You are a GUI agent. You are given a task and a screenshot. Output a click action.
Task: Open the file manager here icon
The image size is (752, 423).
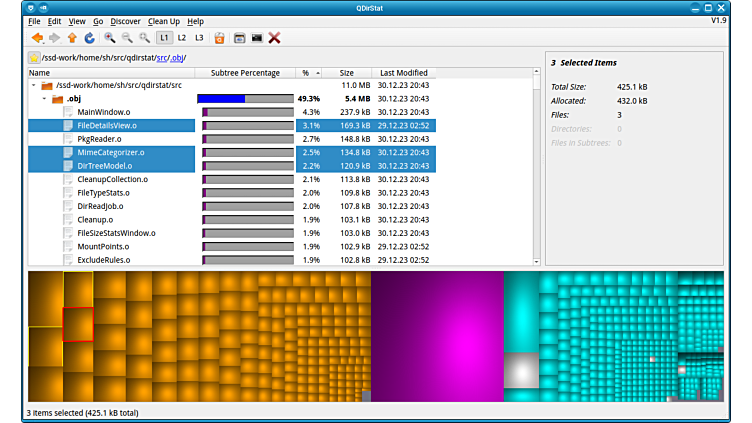tap(239, 38)
